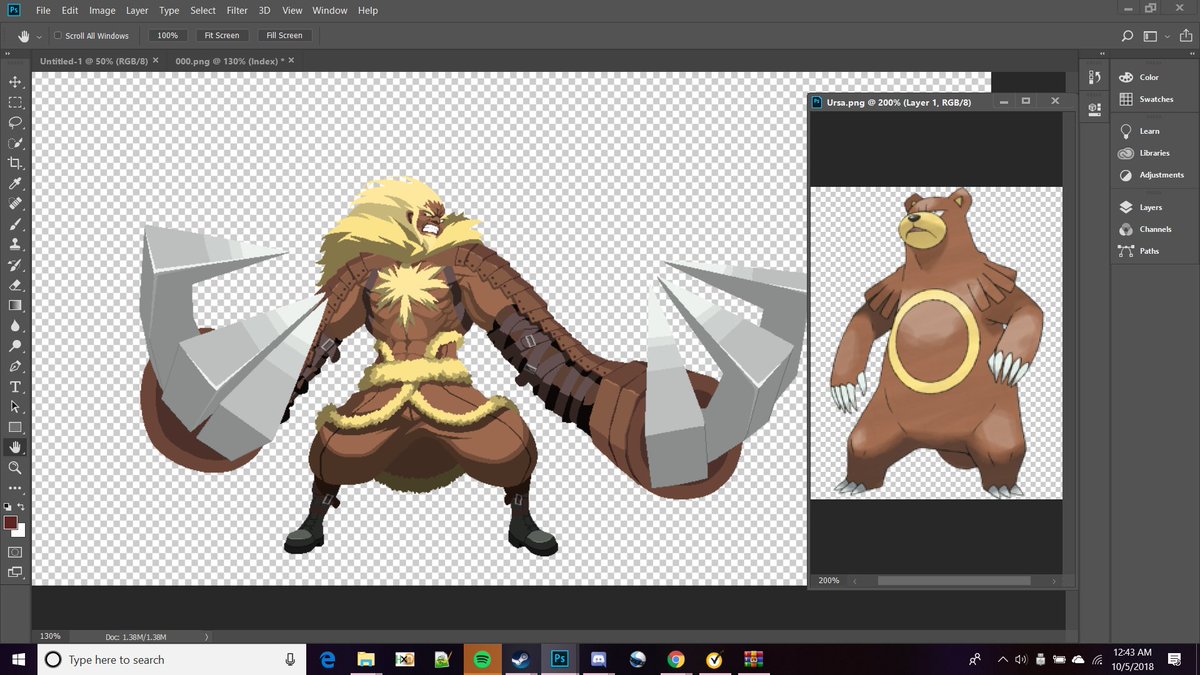The height and width of the screenshot is (675, 1200).
Task: Open the Layer menu
Action: point(137,10)
